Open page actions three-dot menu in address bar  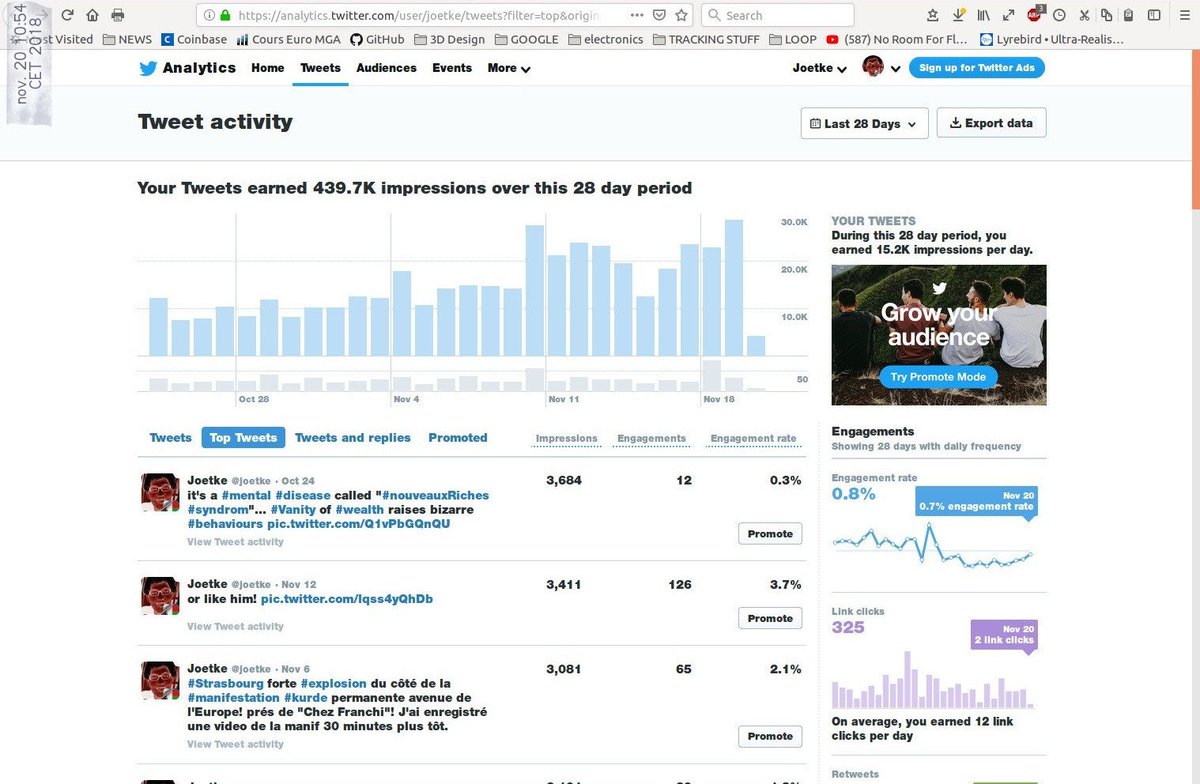click(638, 15)
